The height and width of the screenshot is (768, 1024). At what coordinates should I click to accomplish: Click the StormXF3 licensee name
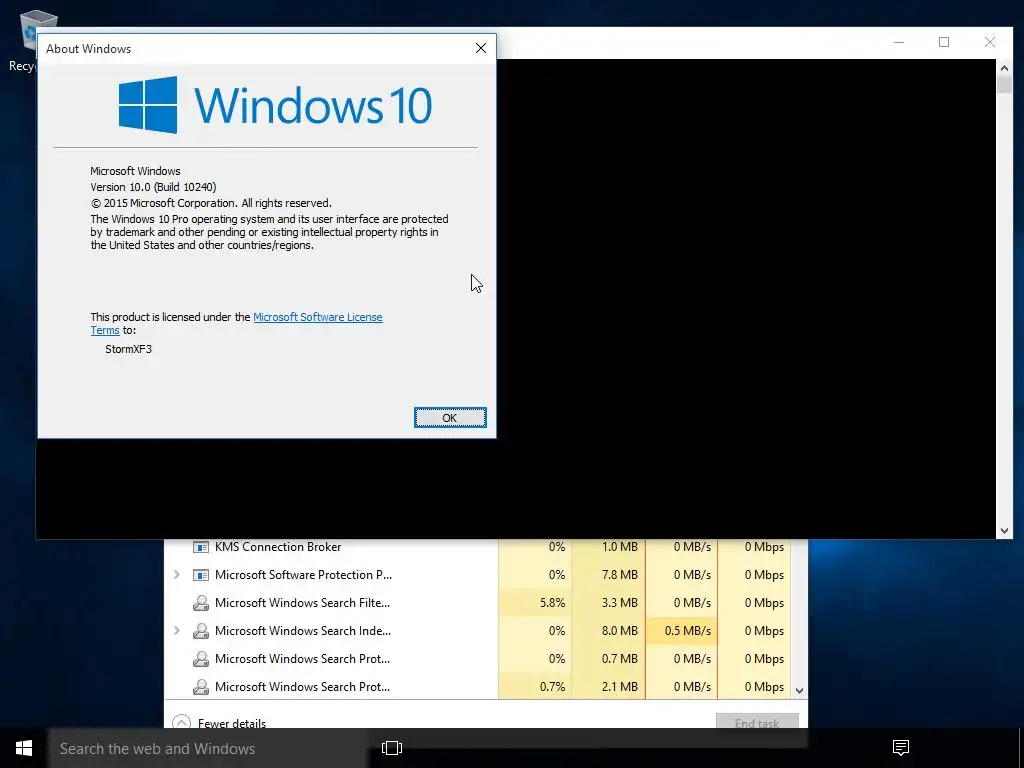pyautogui.click(x=129, y=349)
